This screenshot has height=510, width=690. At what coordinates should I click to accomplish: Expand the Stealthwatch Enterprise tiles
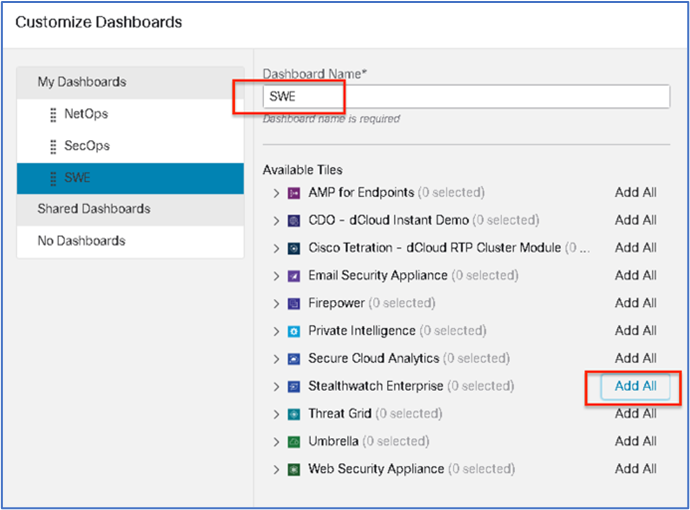(x=276, y=387)
